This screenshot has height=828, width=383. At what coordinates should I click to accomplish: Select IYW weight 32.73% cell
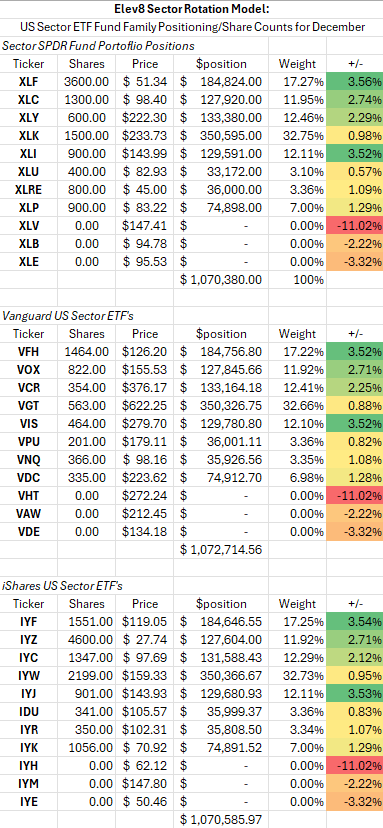(297, 675)
